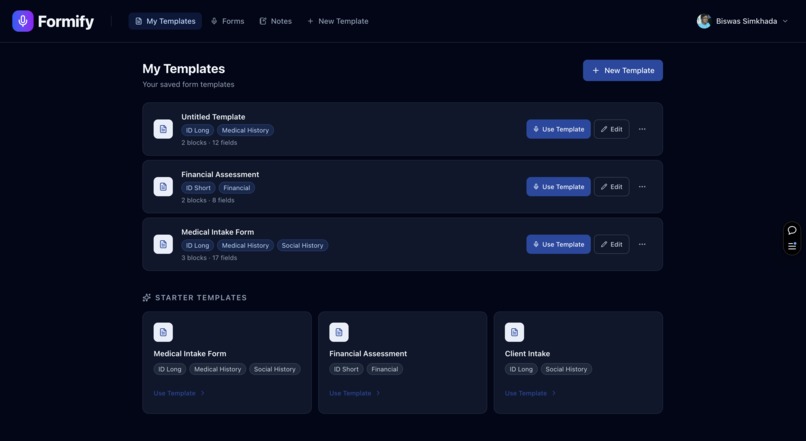
Task: Click Use Template link on Client Intake card
Action: coord(530,393)
